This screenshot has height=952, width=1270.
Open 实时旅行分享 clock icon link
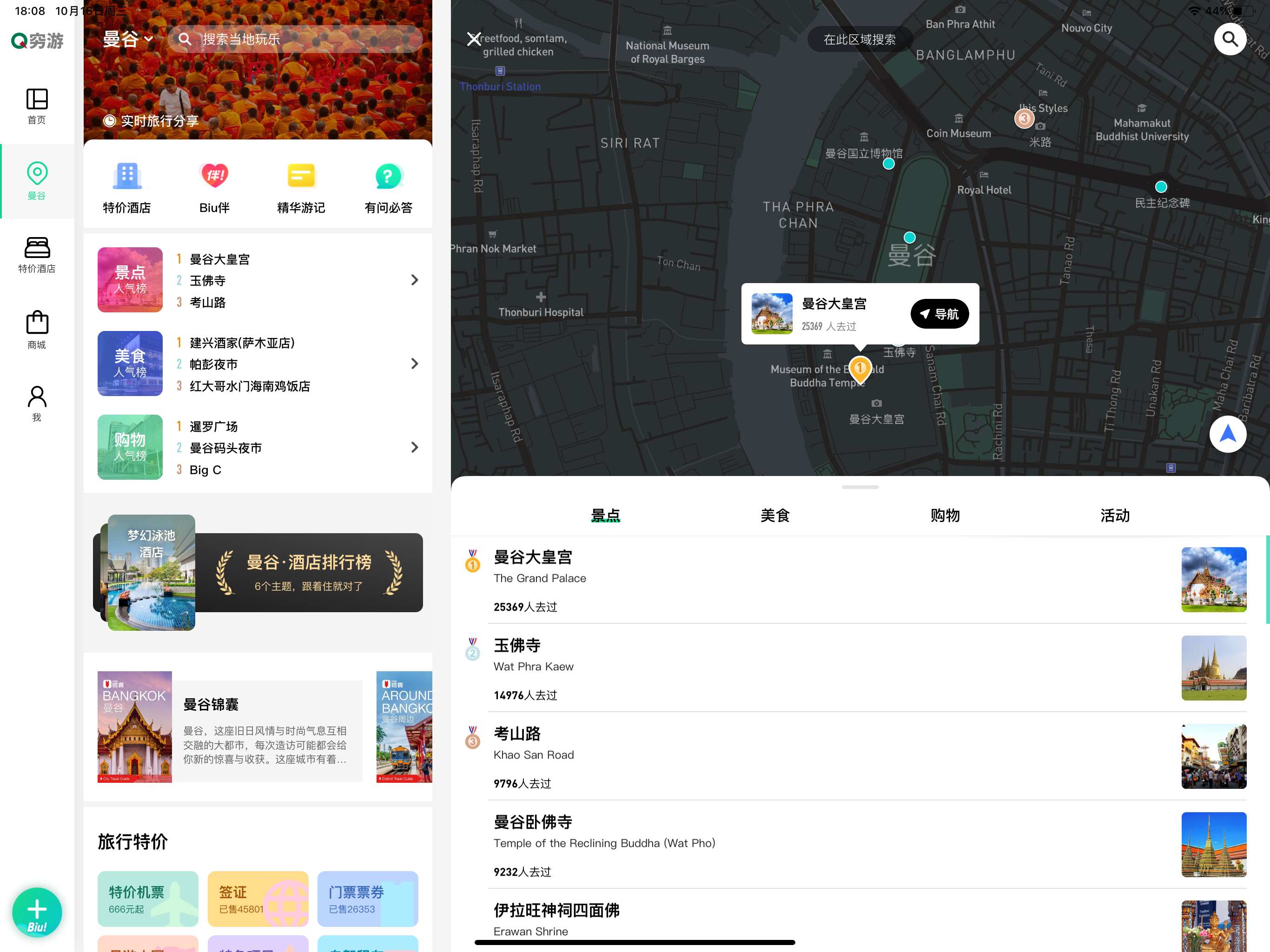pos(151,120)
